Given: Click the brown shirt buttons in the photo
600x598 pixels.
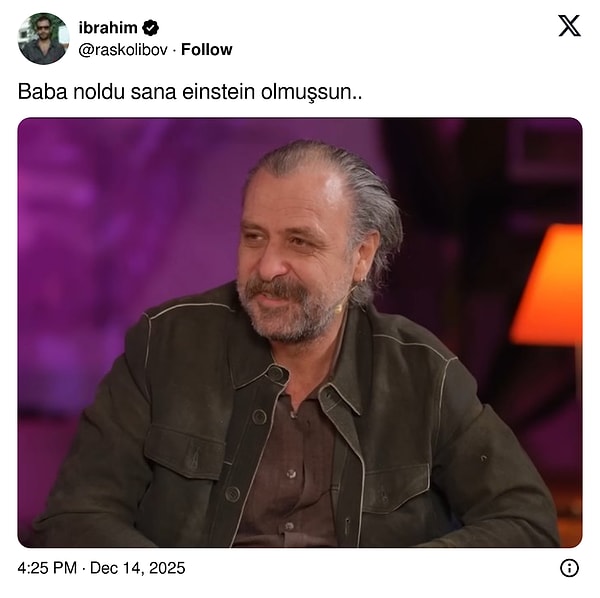Looking at the screenshot, I should click(291, 474).
